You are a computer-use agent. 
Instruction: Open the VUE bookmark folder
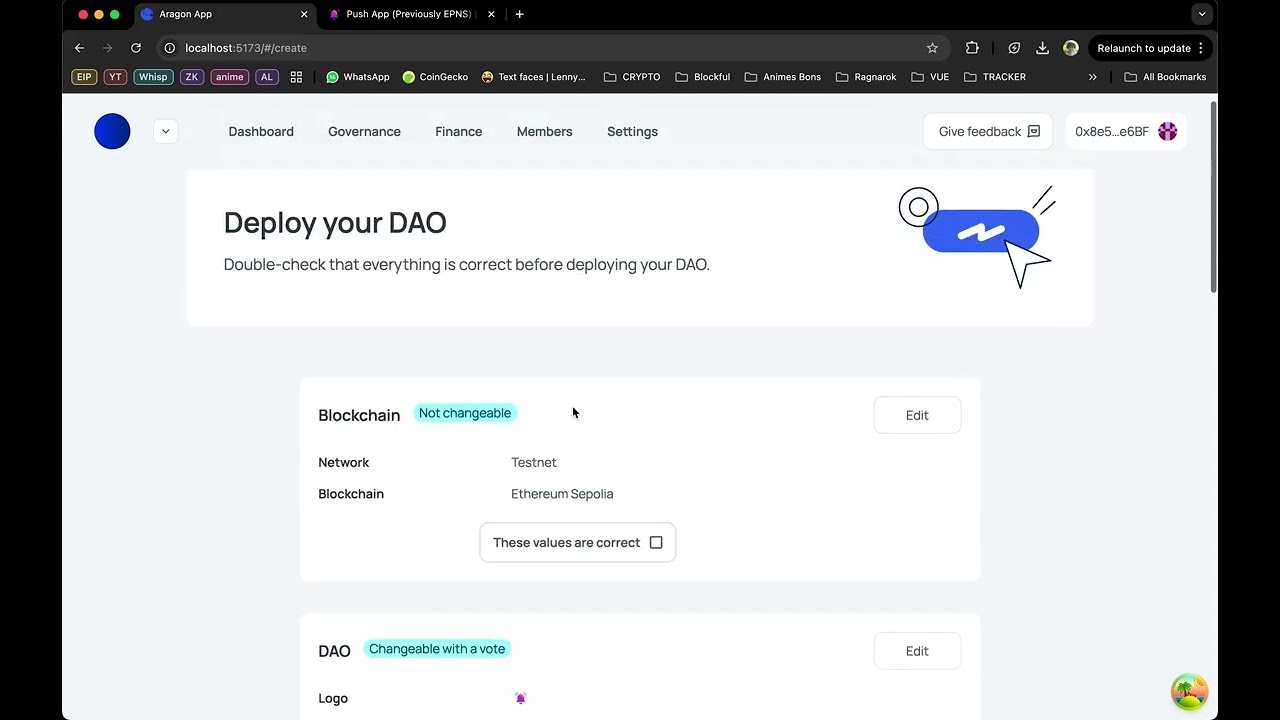click(929, 77)
